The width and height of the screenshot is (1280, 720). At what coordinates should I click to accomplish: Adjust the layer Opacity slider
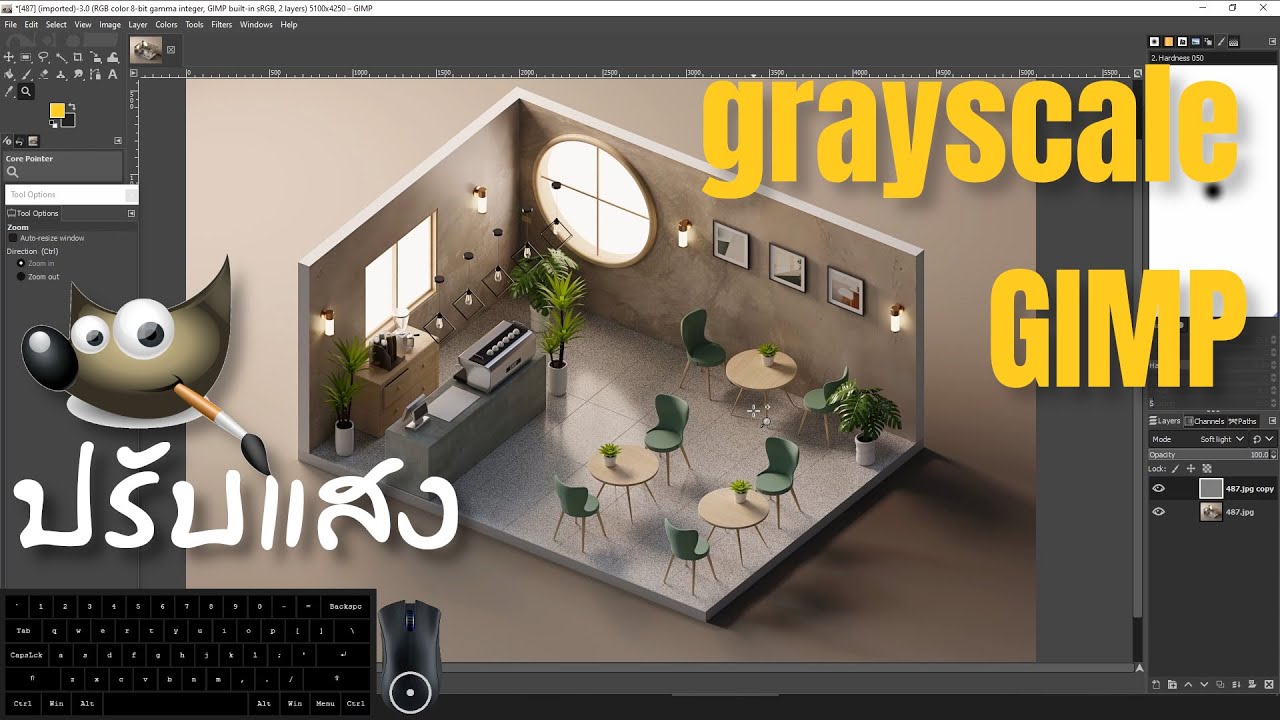point(1208,454)
